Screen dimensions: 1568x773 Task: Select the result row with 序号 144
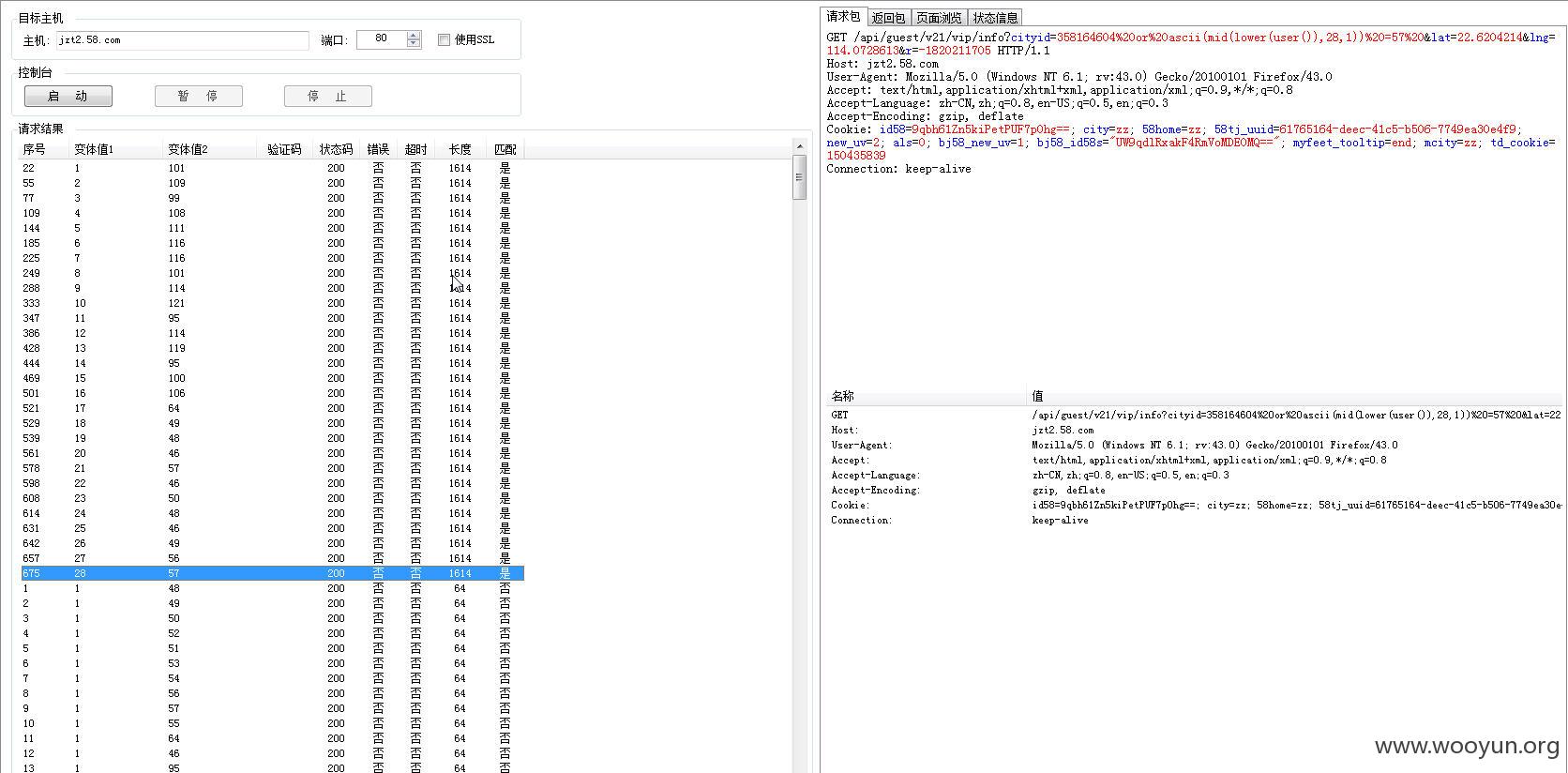pyautogui.click(x=272, y=228)
